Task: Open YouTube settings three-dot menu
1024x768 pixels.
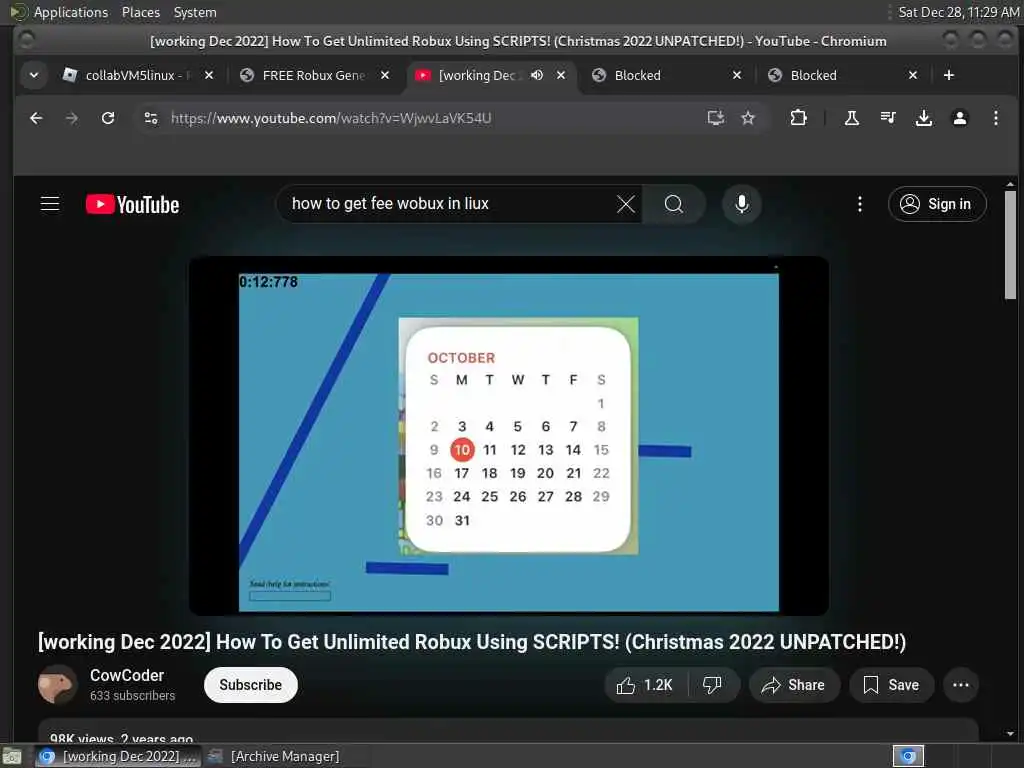Action: (859, 204)
